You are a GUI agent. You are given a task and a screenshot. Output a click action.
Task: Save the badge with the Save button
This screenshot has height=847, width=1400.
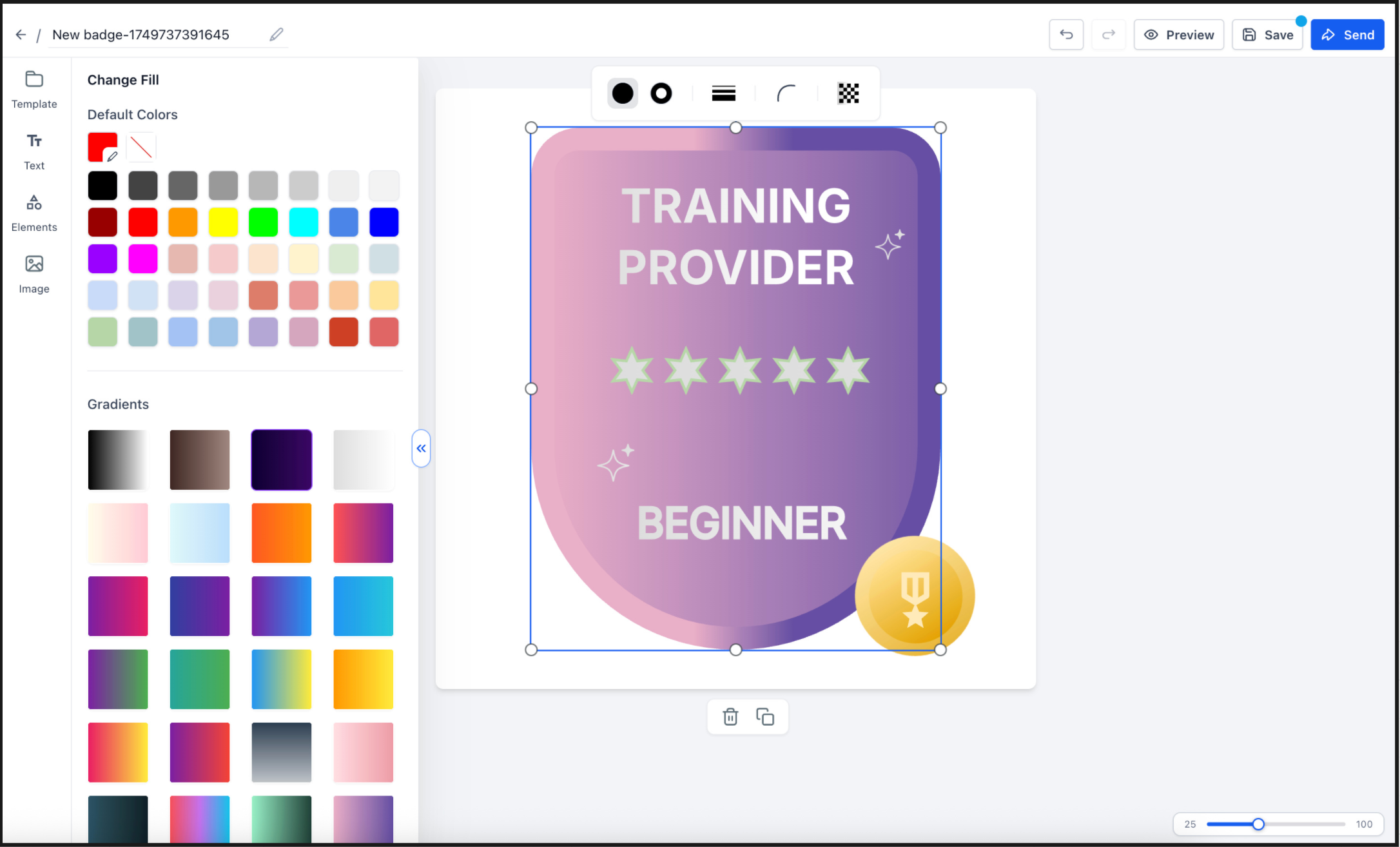[1267, 35]
